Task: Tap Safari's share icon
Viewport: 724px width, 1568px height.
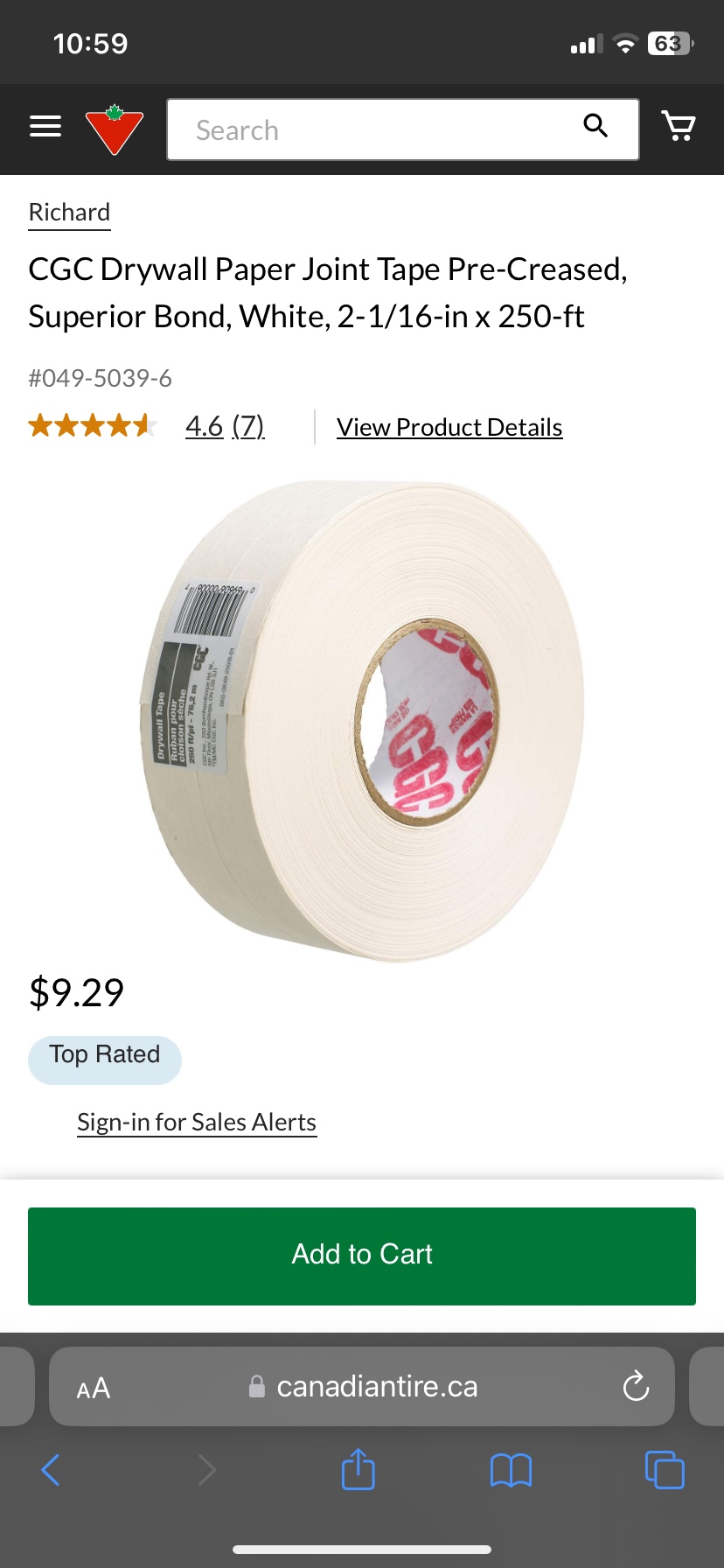Action: coord(358,1468)
